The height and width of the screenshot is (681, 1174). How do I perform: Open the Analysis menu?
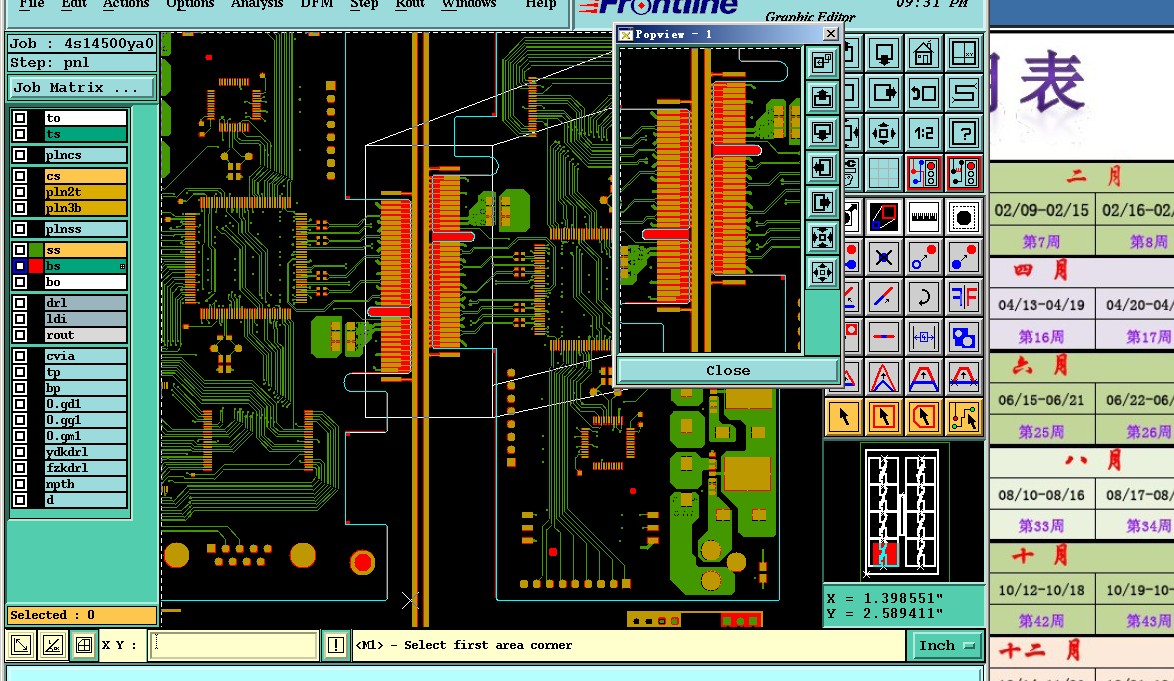(257, 4)
